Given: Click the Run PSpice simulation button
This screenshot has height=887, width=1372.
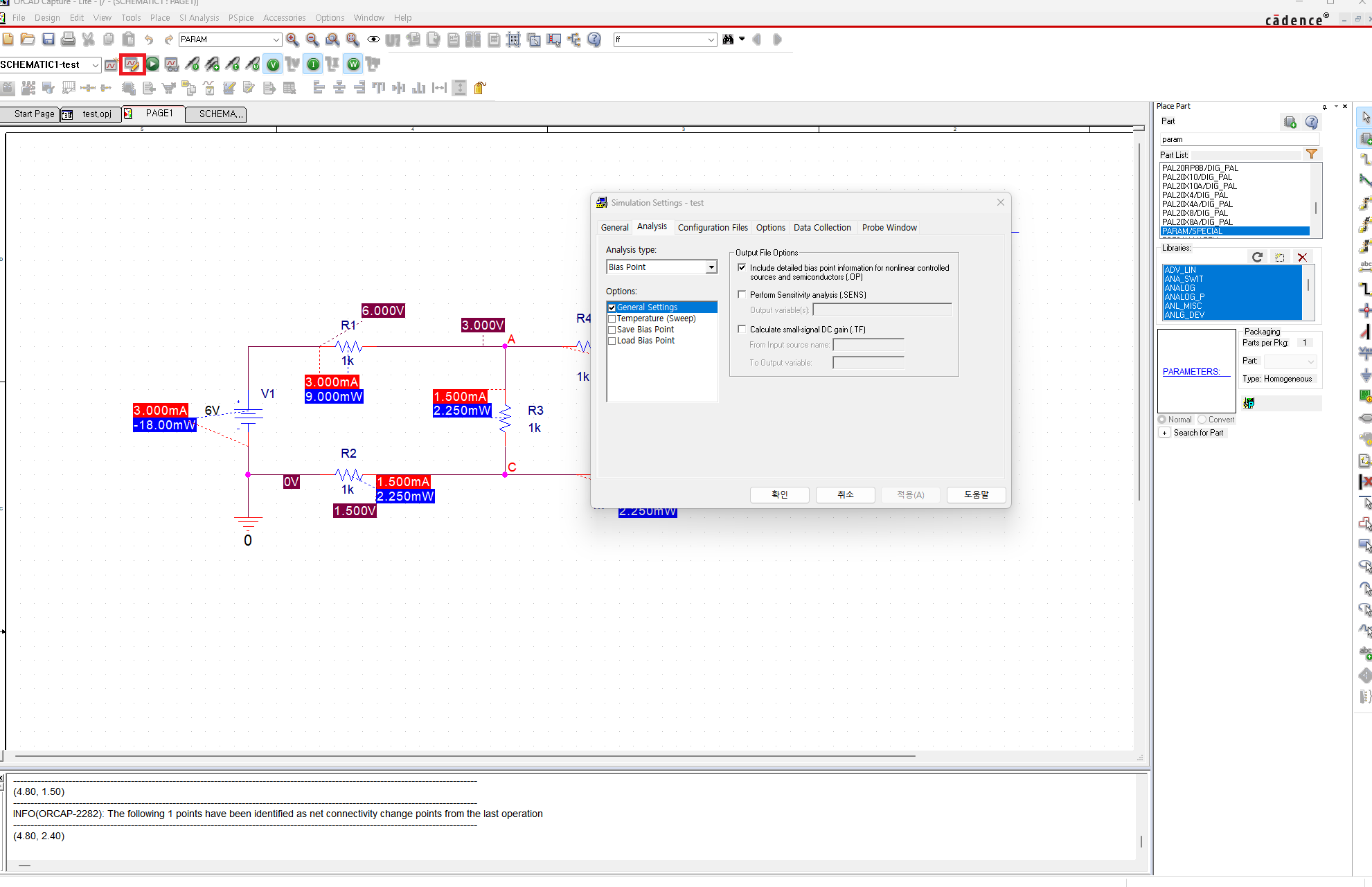Looking at the screenshot, I should (x=152, y=64).
